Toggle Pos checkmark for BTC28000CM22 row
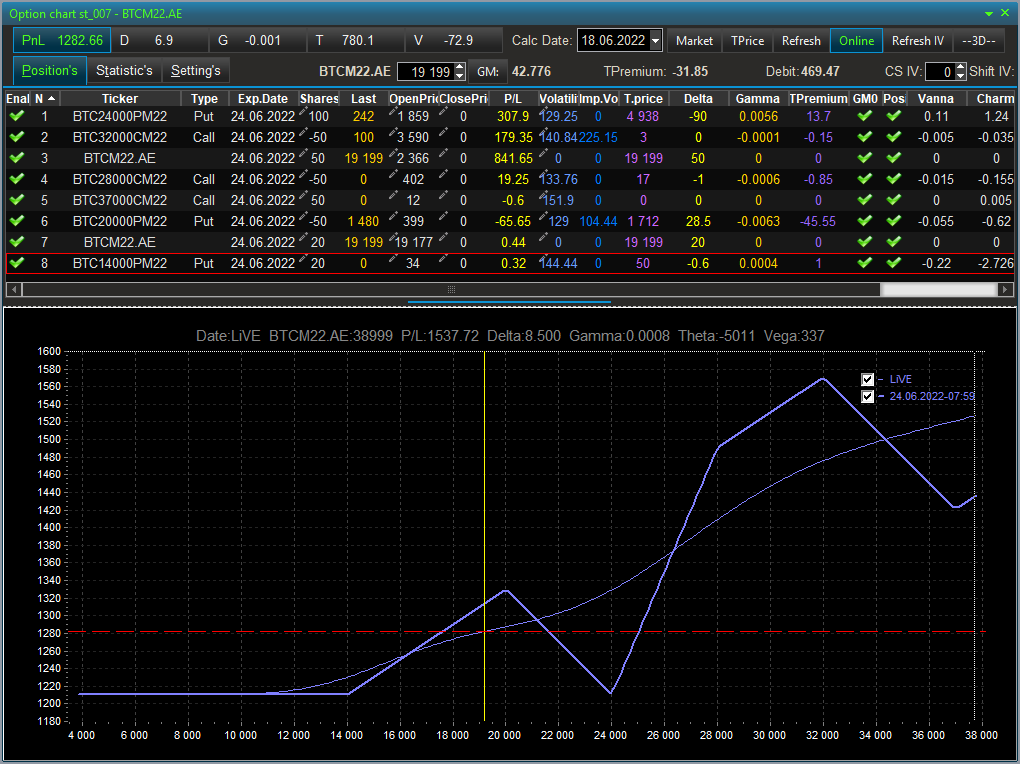The height and width of the screenshot is (764, 1020). [894, 179]
